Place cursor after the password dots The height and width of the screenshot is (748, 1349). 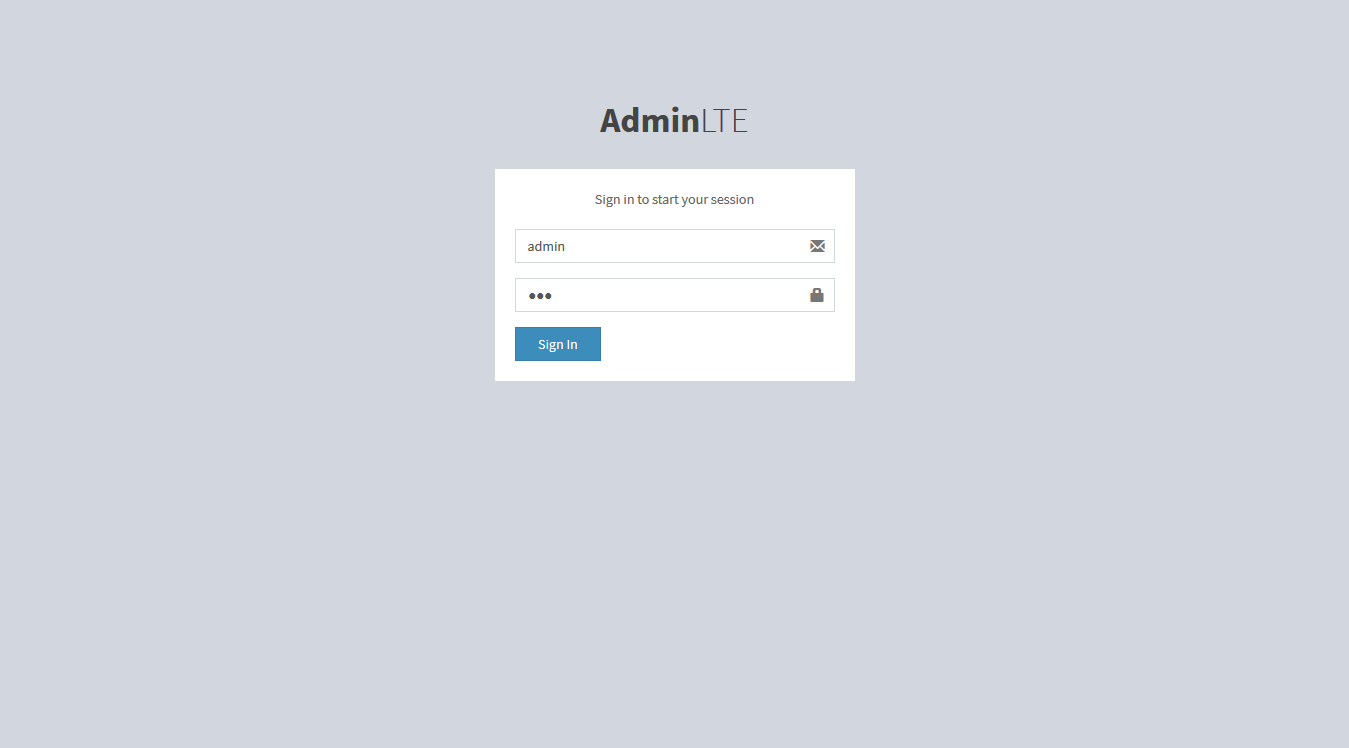tap(555, 295)
